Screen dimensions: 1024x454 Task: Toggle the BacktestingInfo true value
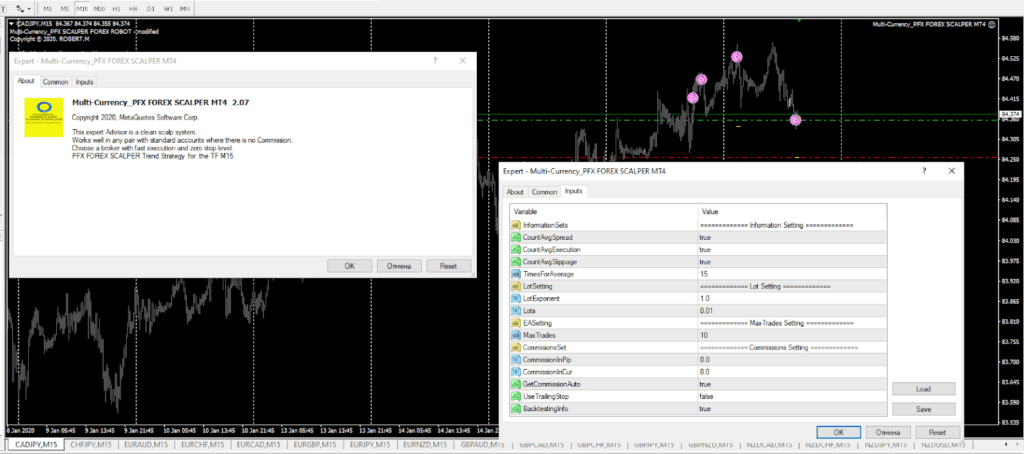pos(706,409)
